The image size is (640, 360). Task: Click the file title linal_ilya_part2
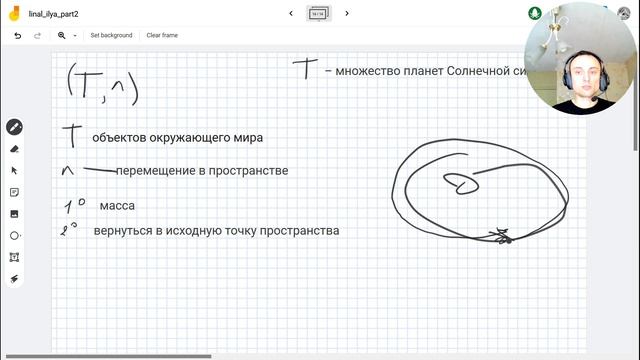[53, 14]
